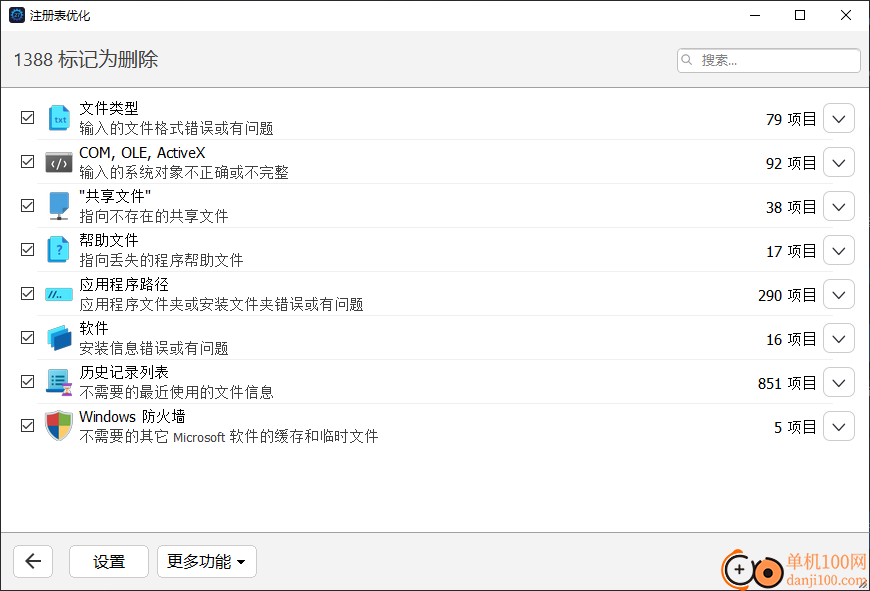This screenshot has height=591, width=870.
Task: Click the 软件 blue boxes icon
Action: pos(59,338)
